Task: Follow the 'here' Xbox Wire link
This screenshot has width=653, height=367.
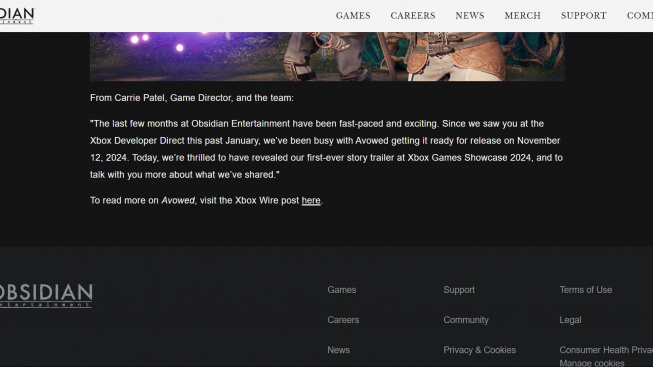Action: click(x=311, y=200)
